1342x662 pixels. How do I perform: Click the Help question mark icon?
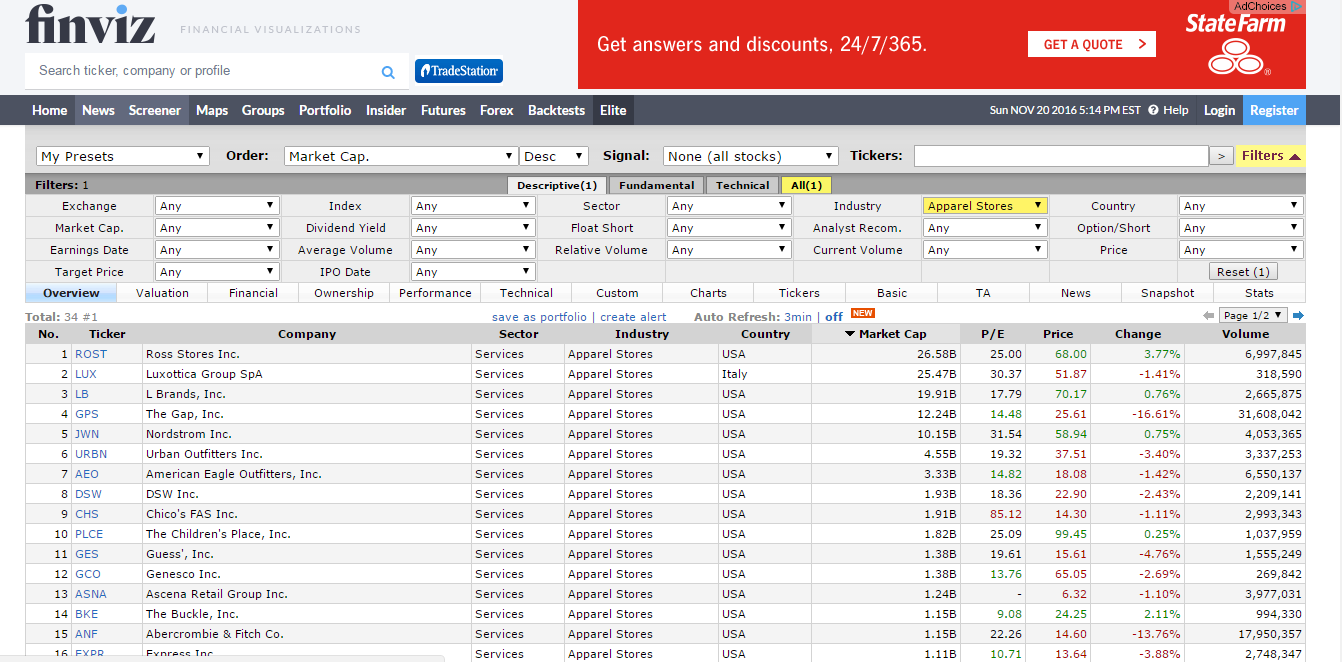pyautogui.click(x=1153, y=110)
